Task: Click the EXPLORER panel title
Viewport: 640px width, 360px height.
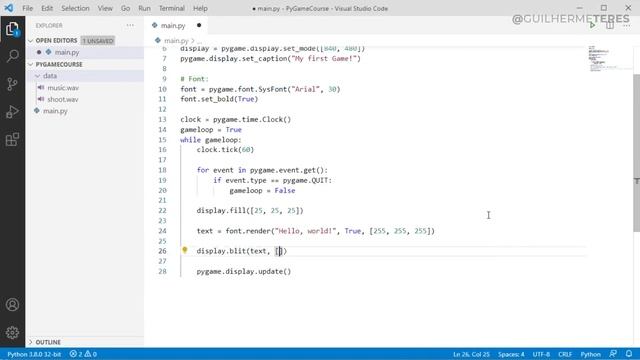Action: [49, 25]
